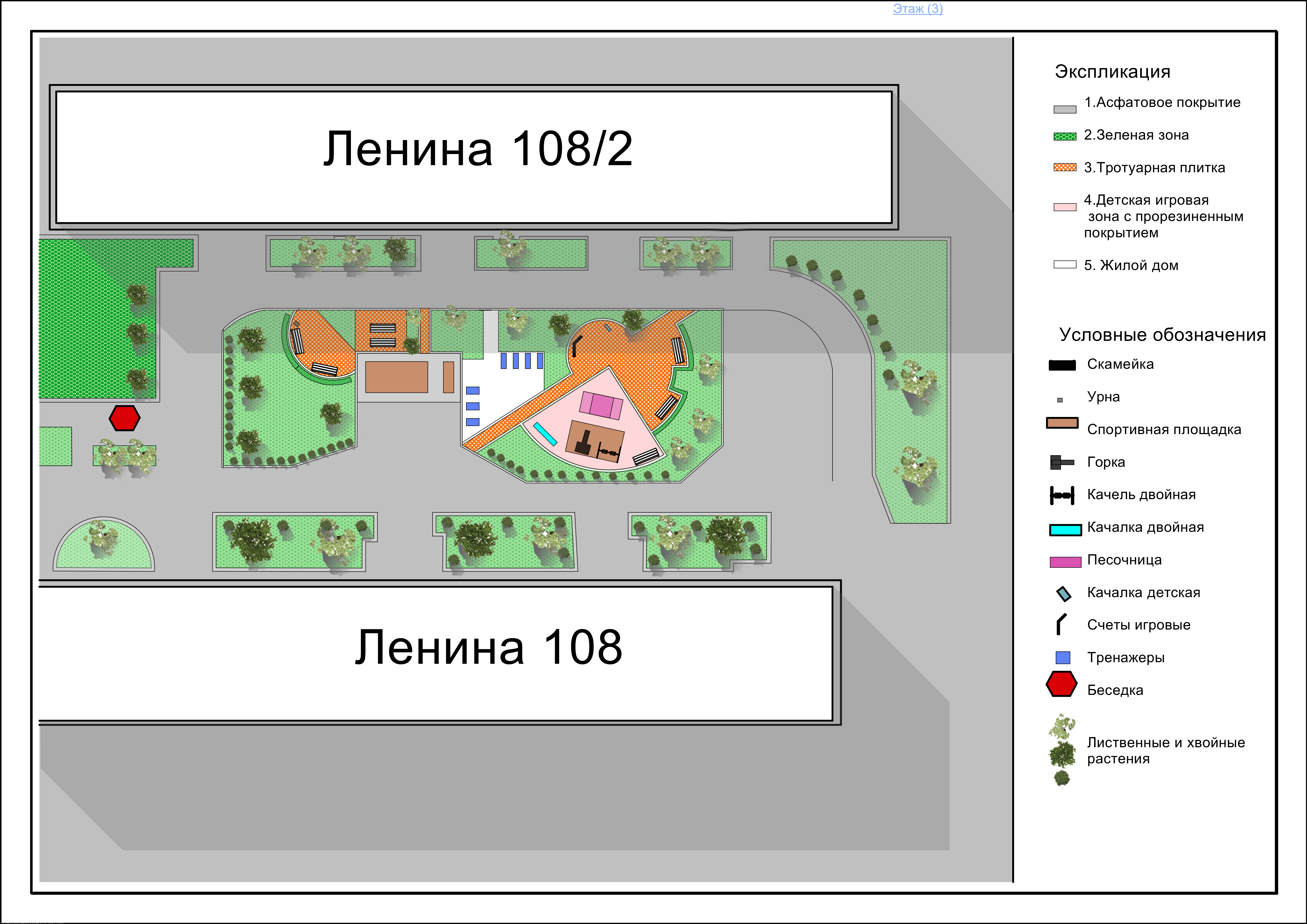Select the large brown sports ground rectangle

coord(396,377)
